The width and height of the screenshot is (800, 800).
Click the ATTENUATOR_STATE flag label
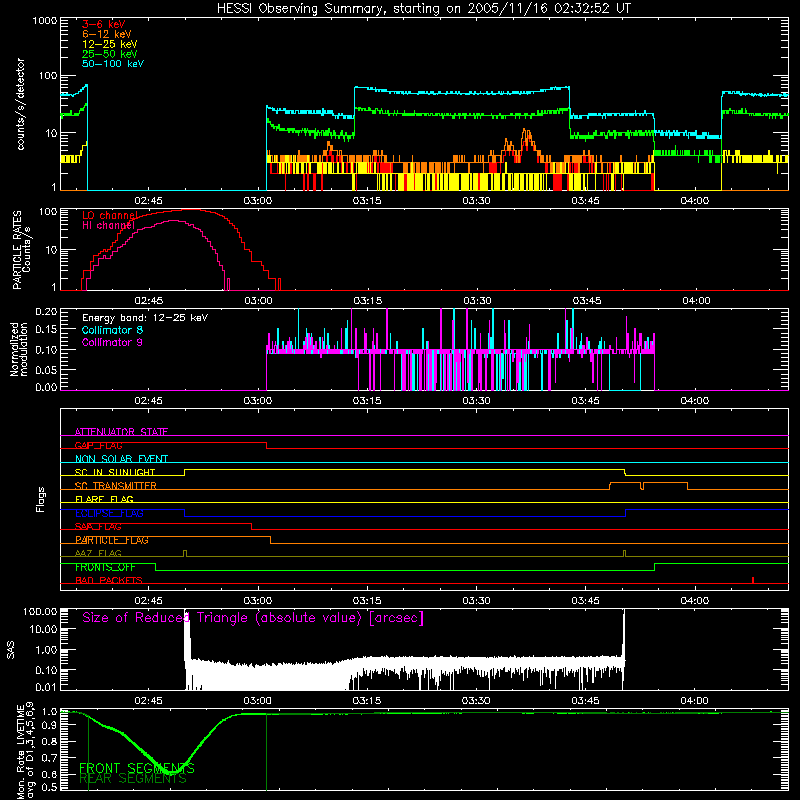point(121,432)
